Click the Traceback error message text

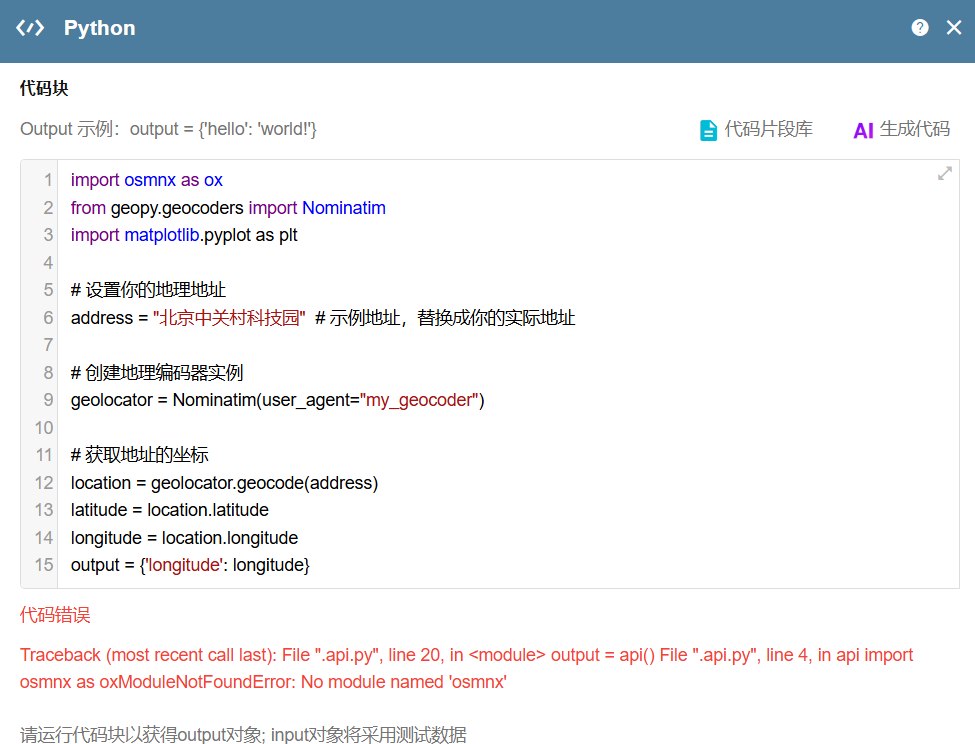466,668
